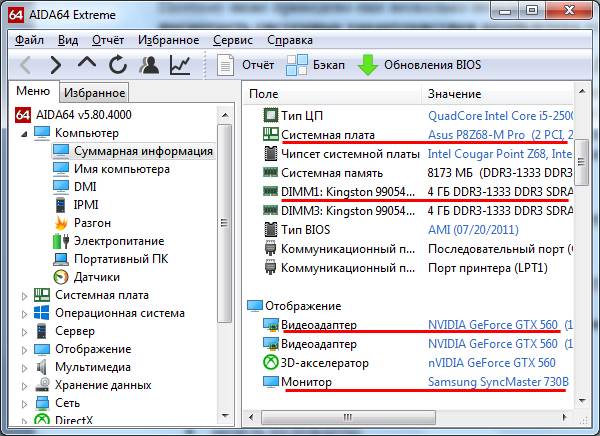Click the Отчёт toolbar button
This screenshot has height=436, width=600.
coord(227,66)
